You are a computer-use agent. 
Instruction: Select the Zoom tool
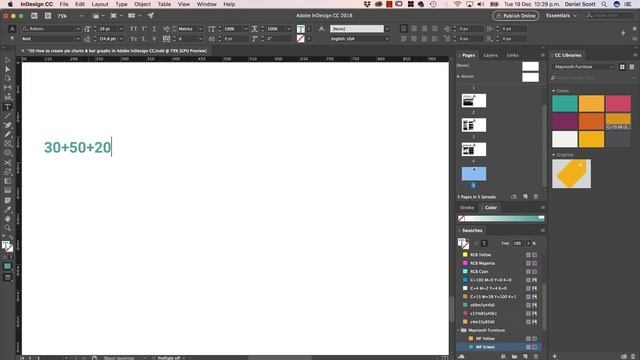pyautogui.click(x=7, y=228)
